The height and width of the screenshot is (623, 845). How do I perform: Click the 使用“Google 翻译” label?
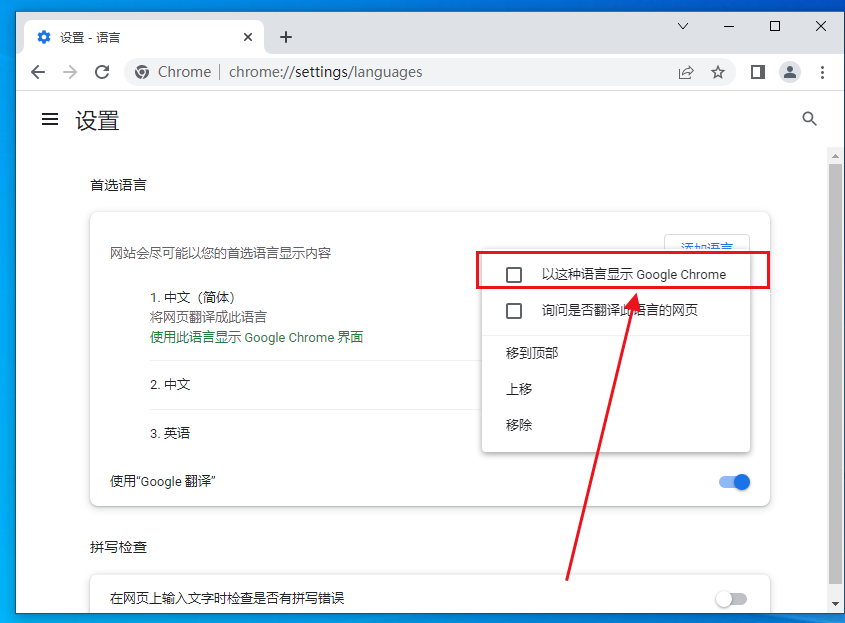pyautogui.click(x=163, y=481)
